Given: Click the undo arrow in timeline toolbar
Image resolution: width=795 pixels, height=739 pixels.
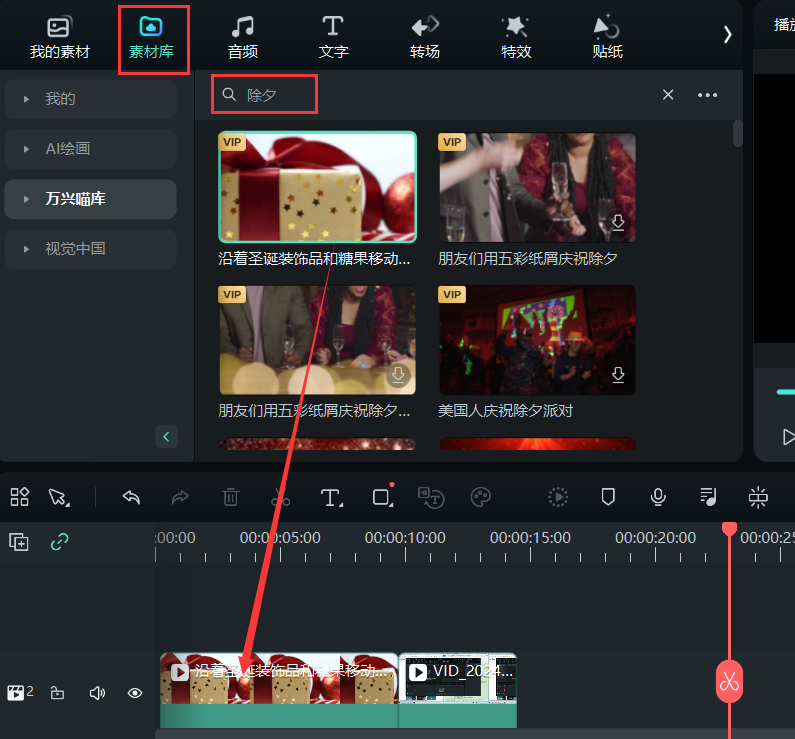Looking at the screenshot, I should point(131,497).
